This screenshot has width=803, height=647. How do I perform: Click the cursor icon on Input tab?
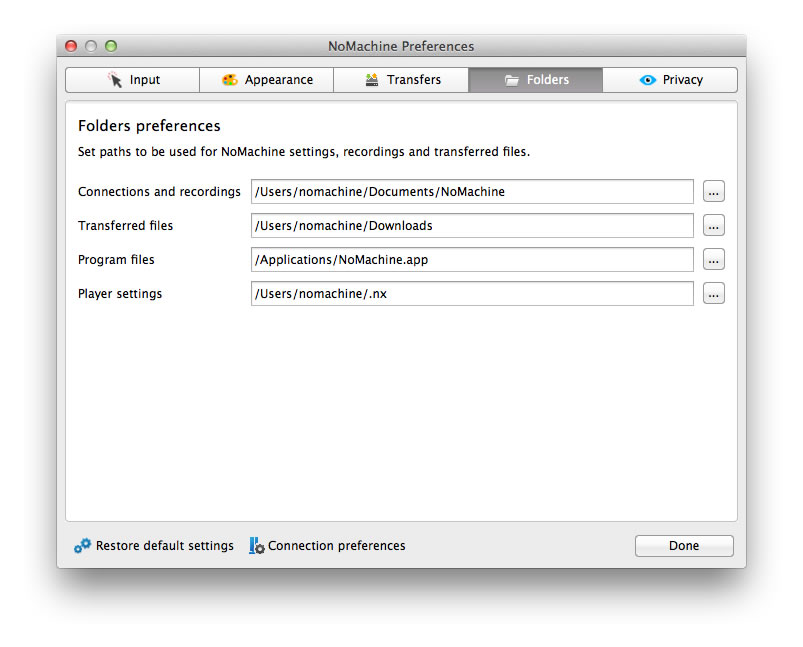[x=115, y=79]
